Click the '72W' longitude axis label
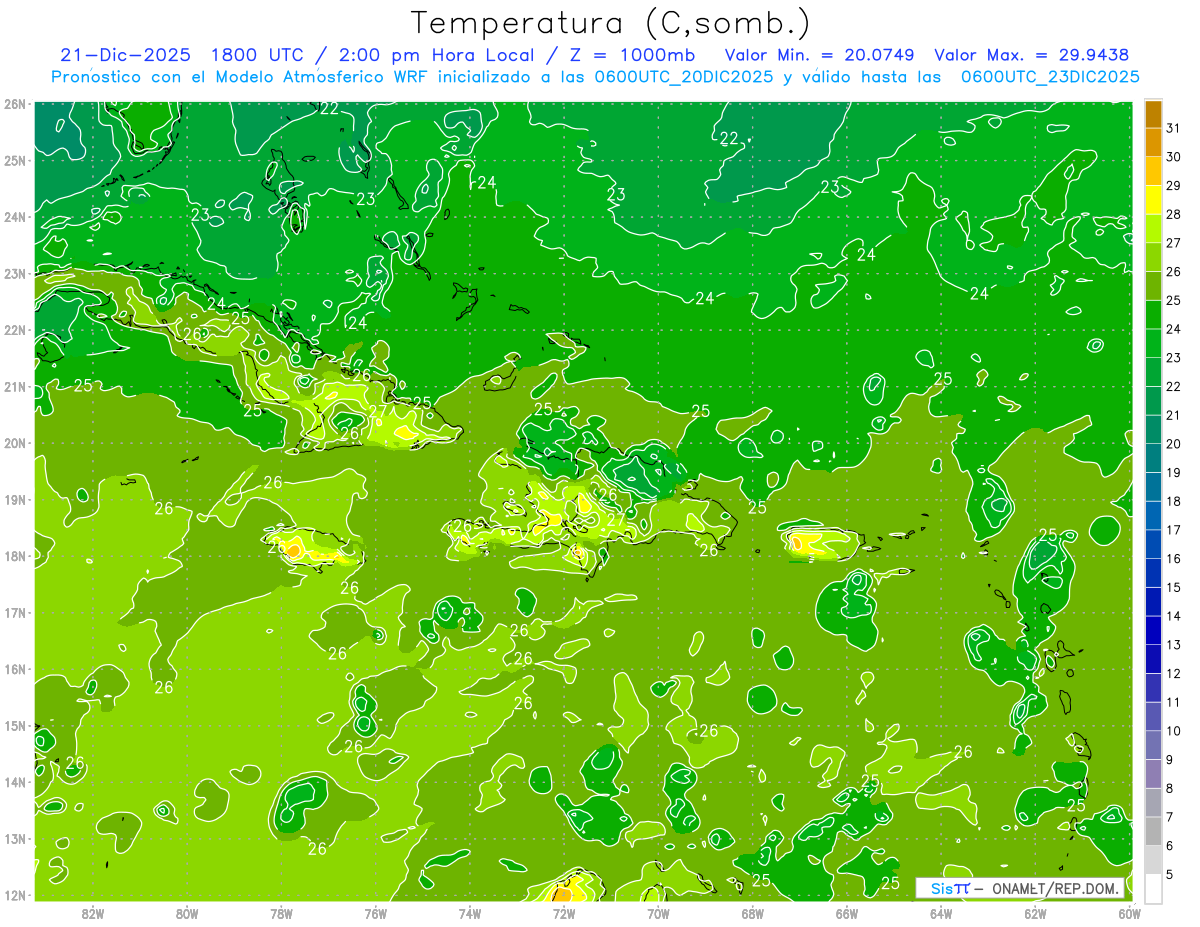Image resolution: width=1200 pixels, height=927 pixels. coord(564,914)
